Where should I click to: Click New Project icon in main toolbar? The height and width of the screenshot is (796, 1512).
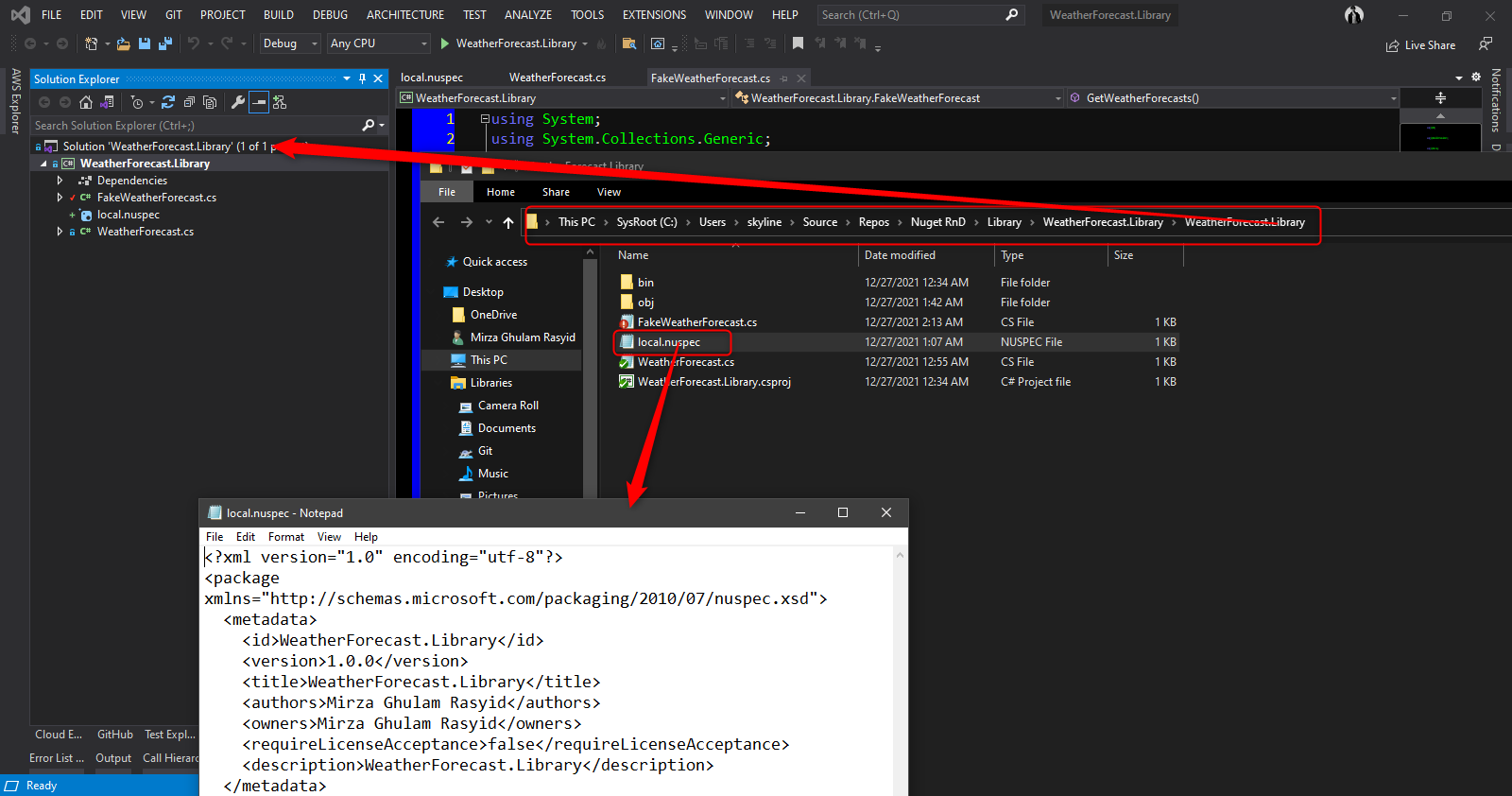[92, 43]
